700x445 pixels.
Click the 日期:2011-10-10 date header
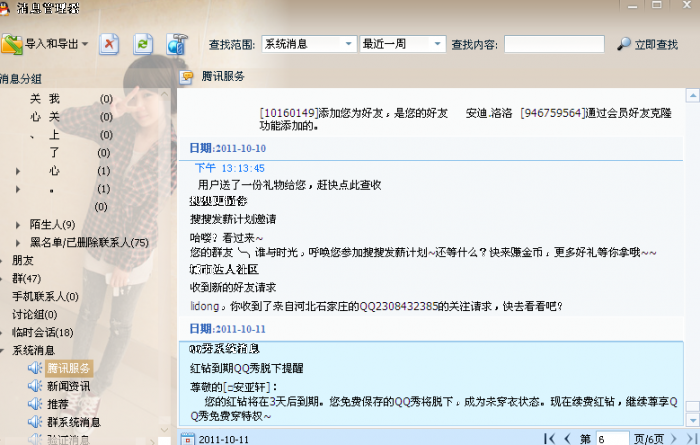228,148
